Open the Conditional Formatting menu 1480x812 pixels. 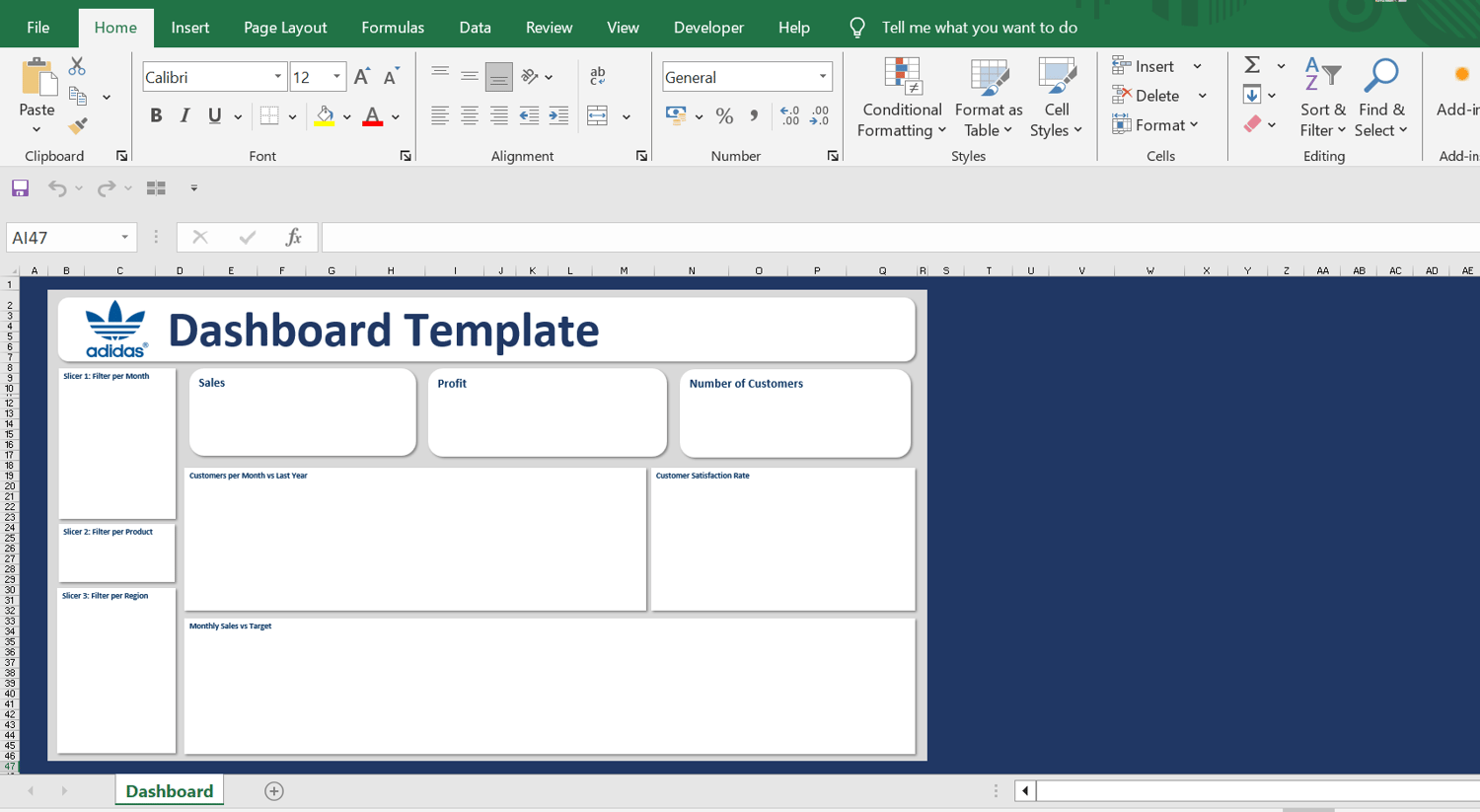pos(901,97)
